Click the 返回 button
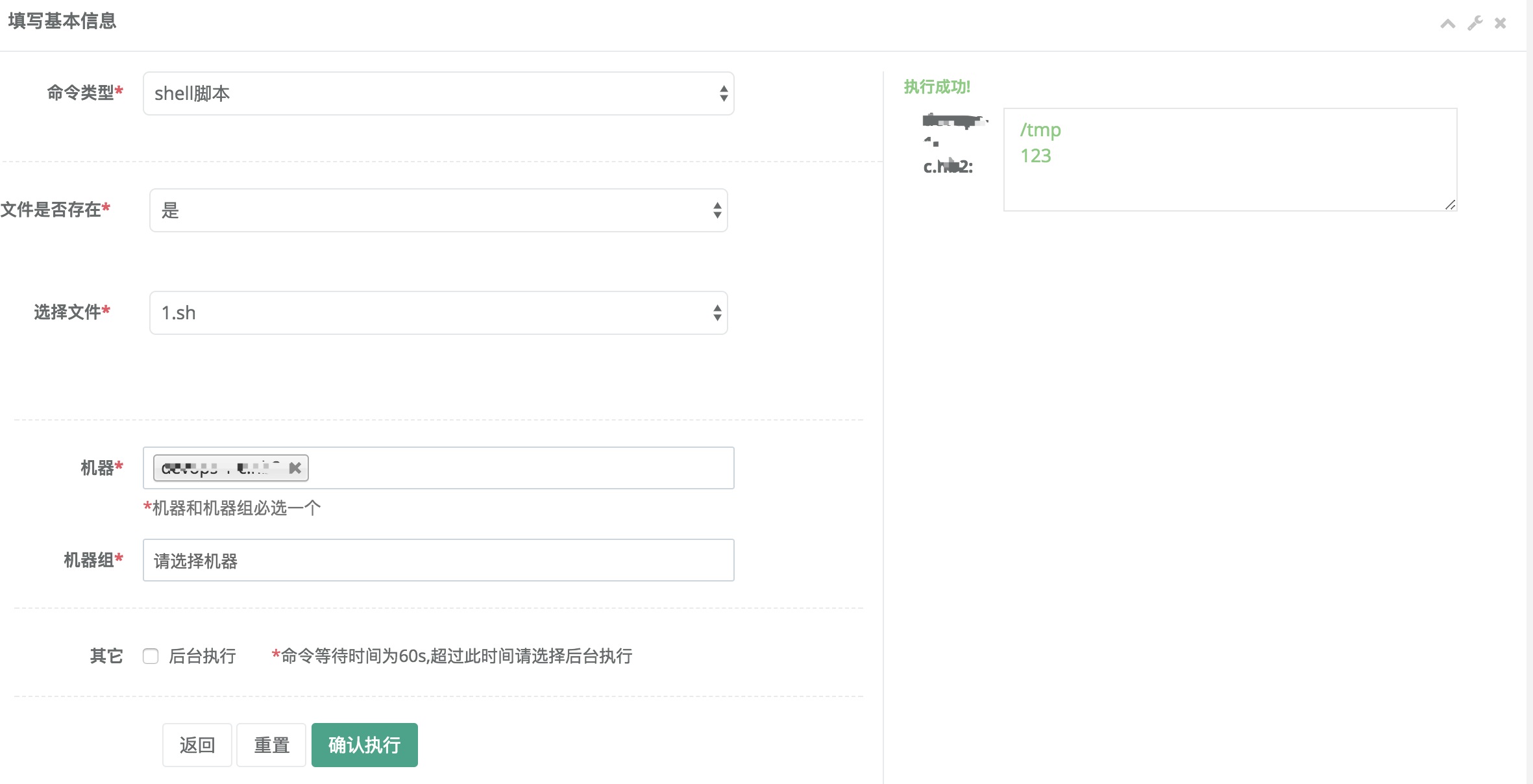 (197, 745)
